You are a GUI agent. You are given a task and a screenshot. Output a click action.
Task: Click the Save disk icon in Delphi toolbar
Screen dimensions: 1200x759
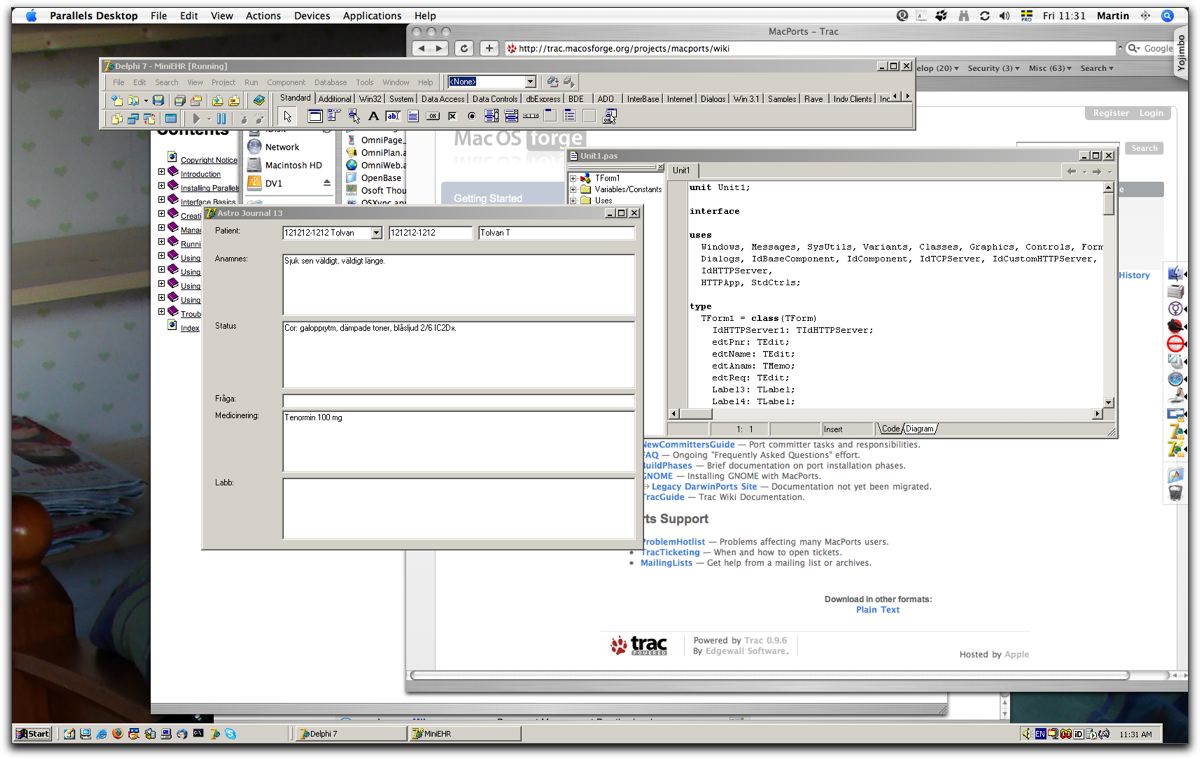click(x=158, y=101)
